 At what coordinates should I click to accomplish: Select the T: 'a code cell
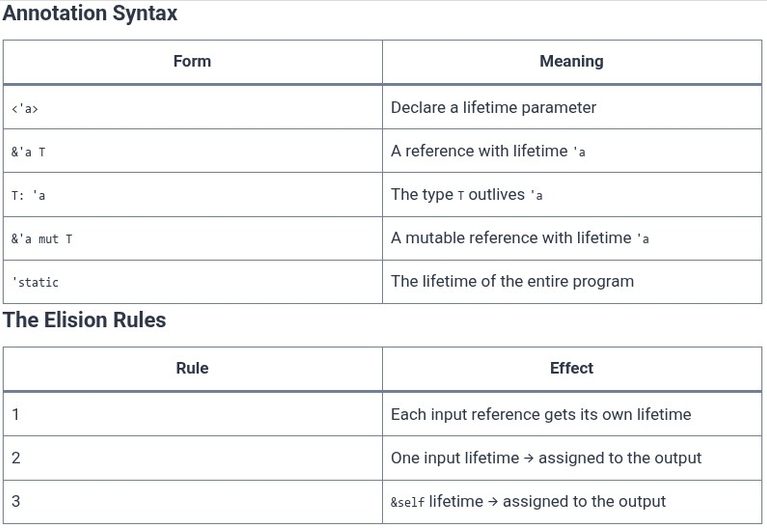coord(193,195)
